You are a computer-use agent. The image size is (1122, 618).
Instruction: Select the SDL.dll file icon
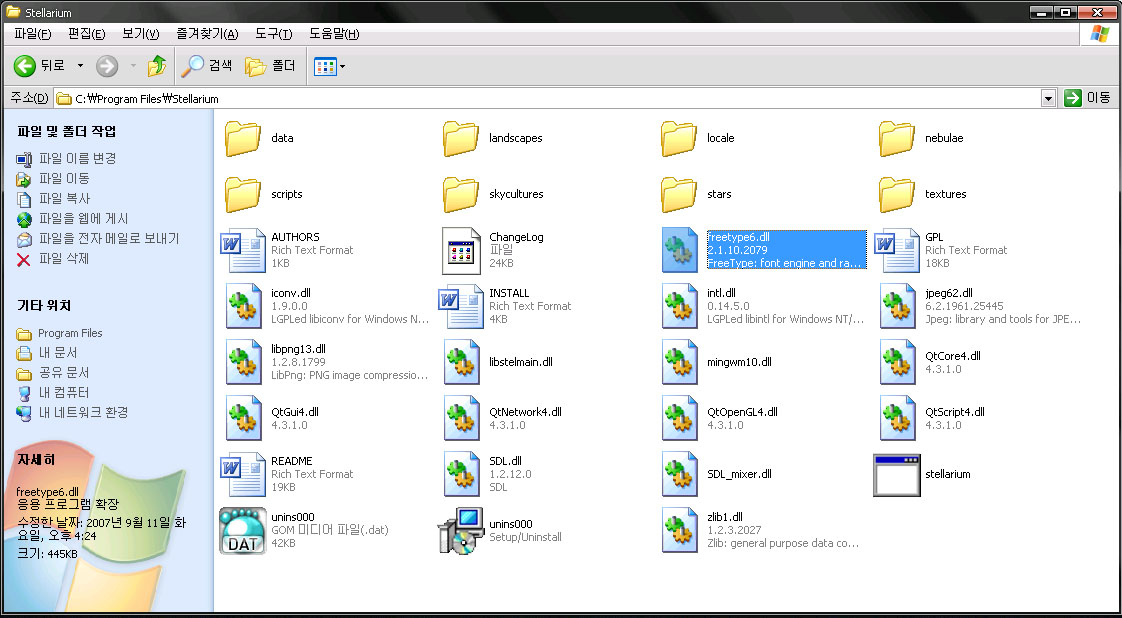point(461,474)
